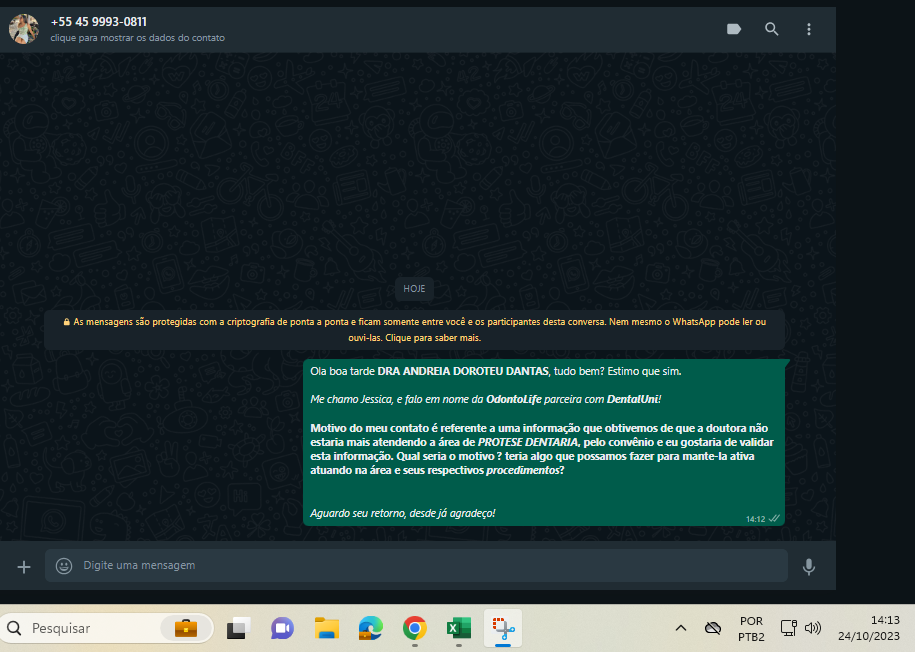Search within the conversation
The width and height of the screenshot is (915, 652).
coord(771,29)
